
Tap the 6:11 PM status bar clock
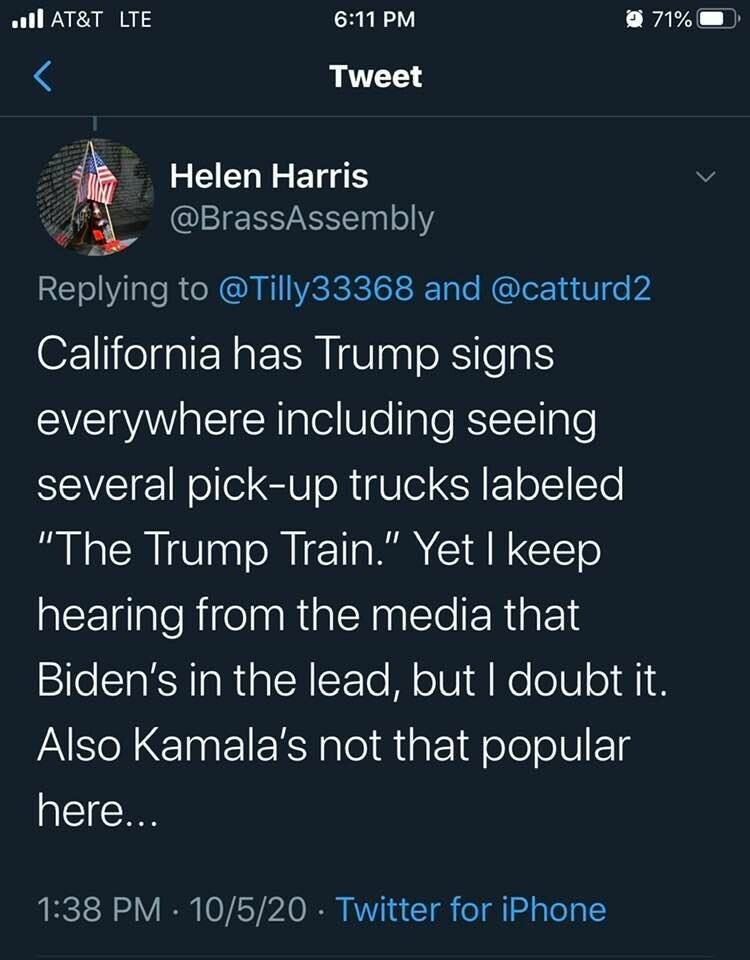coord(375,19)
